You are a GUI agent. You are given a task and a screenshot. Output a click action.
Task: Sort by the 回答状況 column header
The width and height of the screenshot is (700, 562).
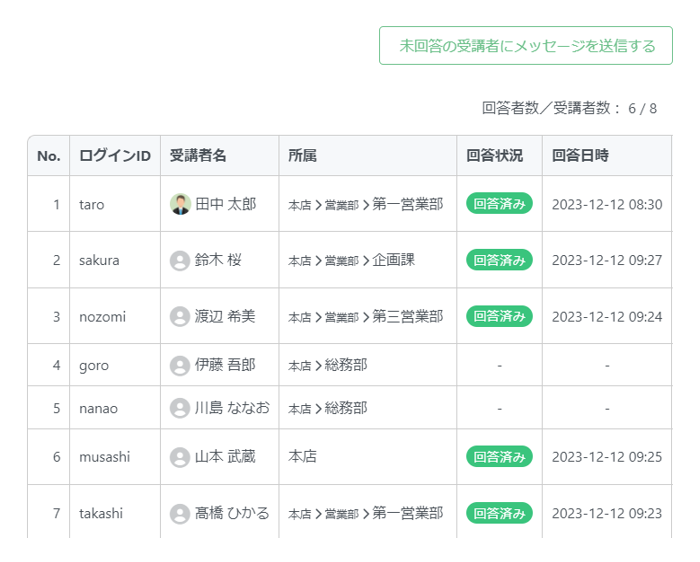[x=495, y=156]
